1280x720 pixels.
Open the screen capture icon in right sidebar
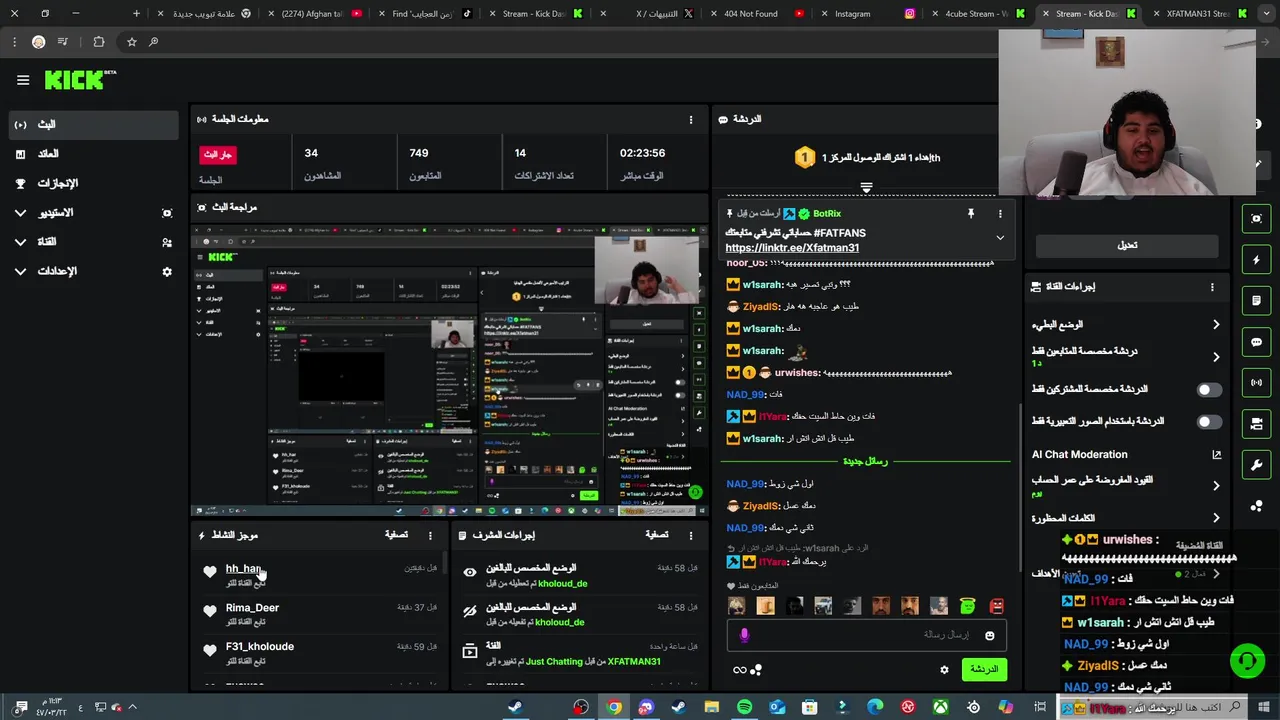pyautogui.click(x=1256, y=219)
